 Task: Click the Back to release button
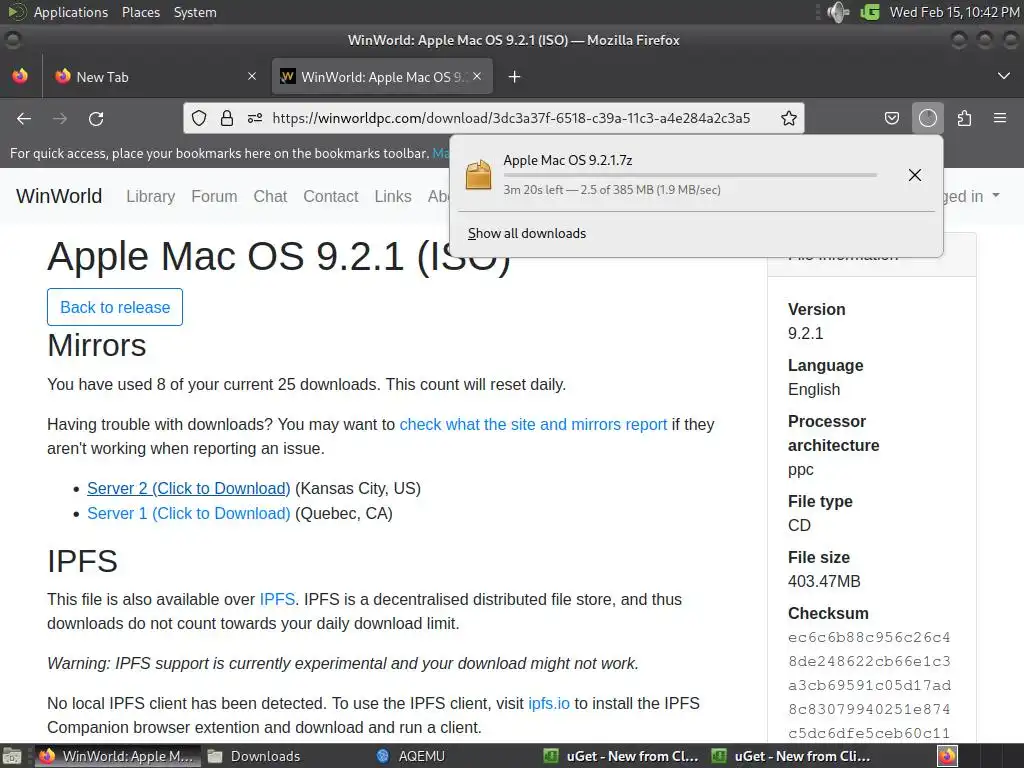tap(115, 307)
